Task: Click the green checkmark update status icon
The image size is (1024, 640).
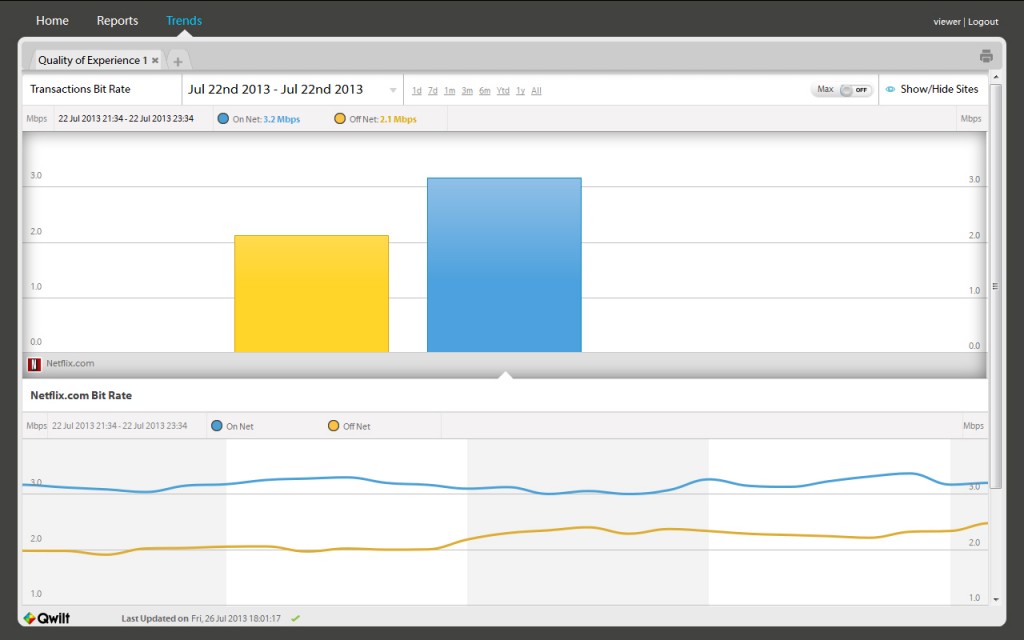Action: pos(295,618)
